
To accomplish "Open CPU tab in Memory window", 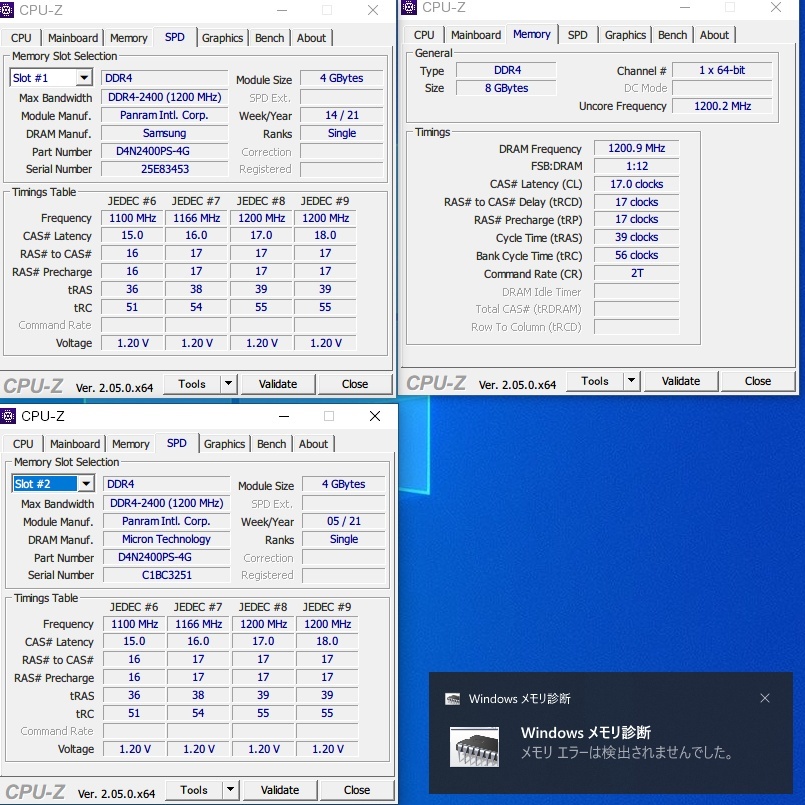I will 424,35.
